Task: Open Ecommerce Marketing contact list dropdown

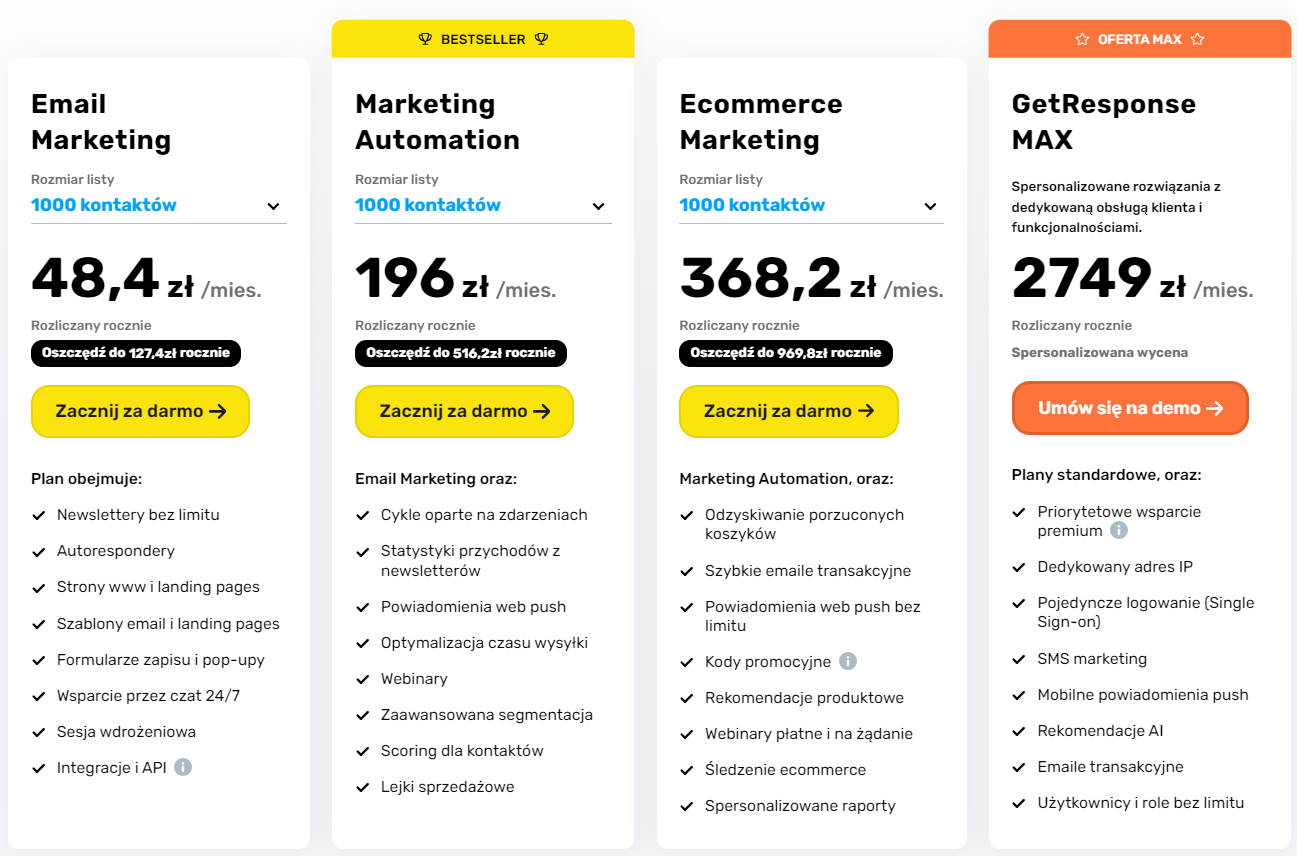Action: click(811, 206)
